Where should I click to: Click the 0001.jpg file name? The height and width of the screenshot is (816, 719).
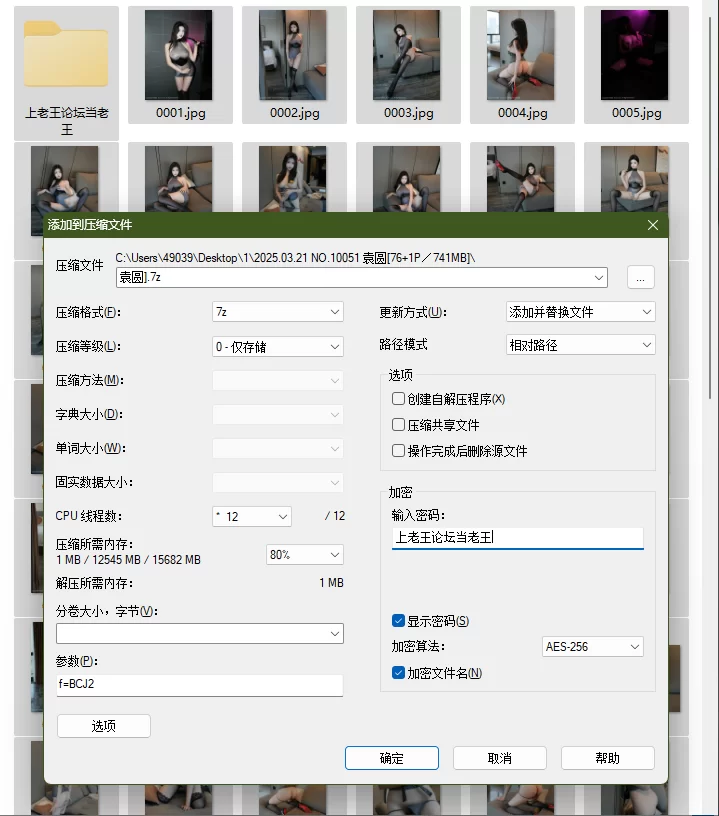pos(181,112)
